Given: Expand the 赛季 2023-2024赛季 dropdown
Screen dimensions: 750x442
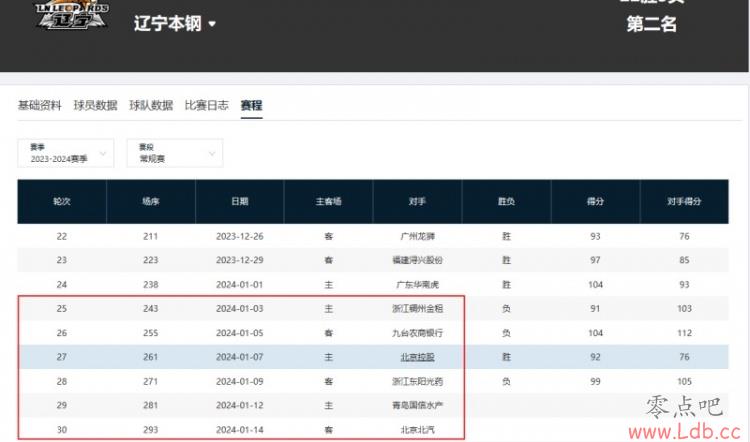Looking at the screenshot, I should pos(66,153).
